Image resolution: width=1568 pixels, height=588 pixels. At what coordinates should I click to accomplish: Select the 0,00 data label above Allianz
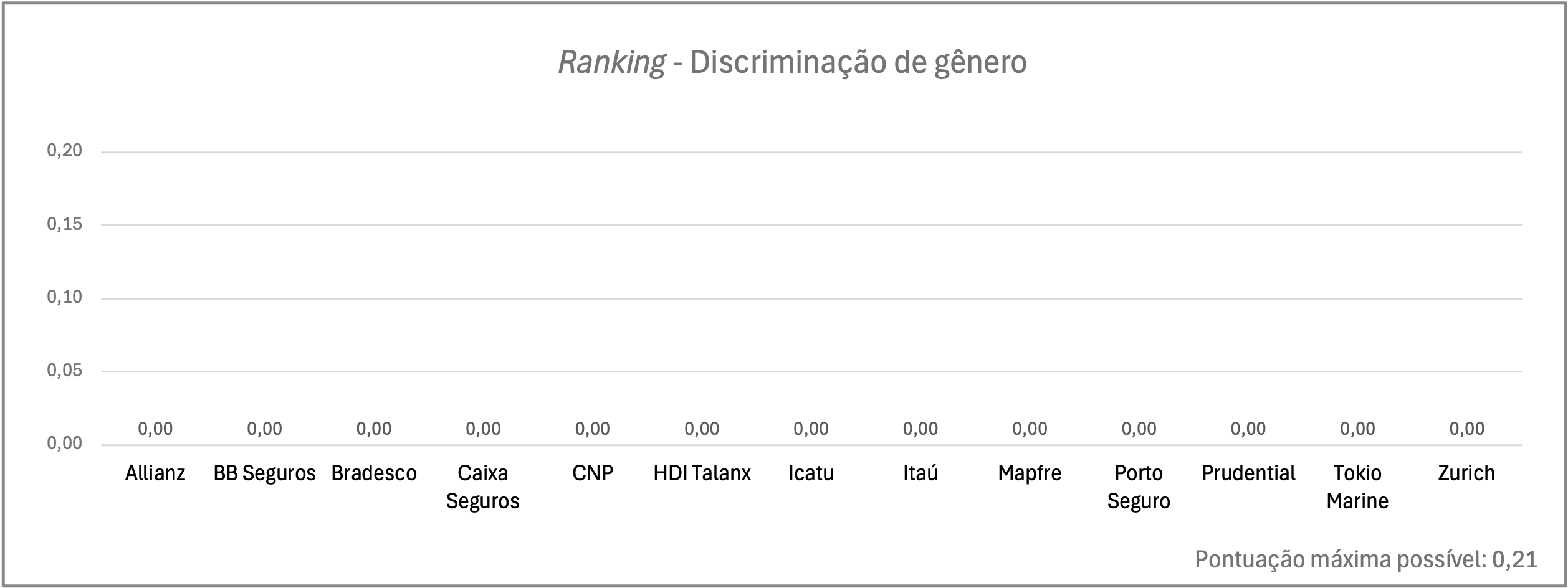(155, 429)
